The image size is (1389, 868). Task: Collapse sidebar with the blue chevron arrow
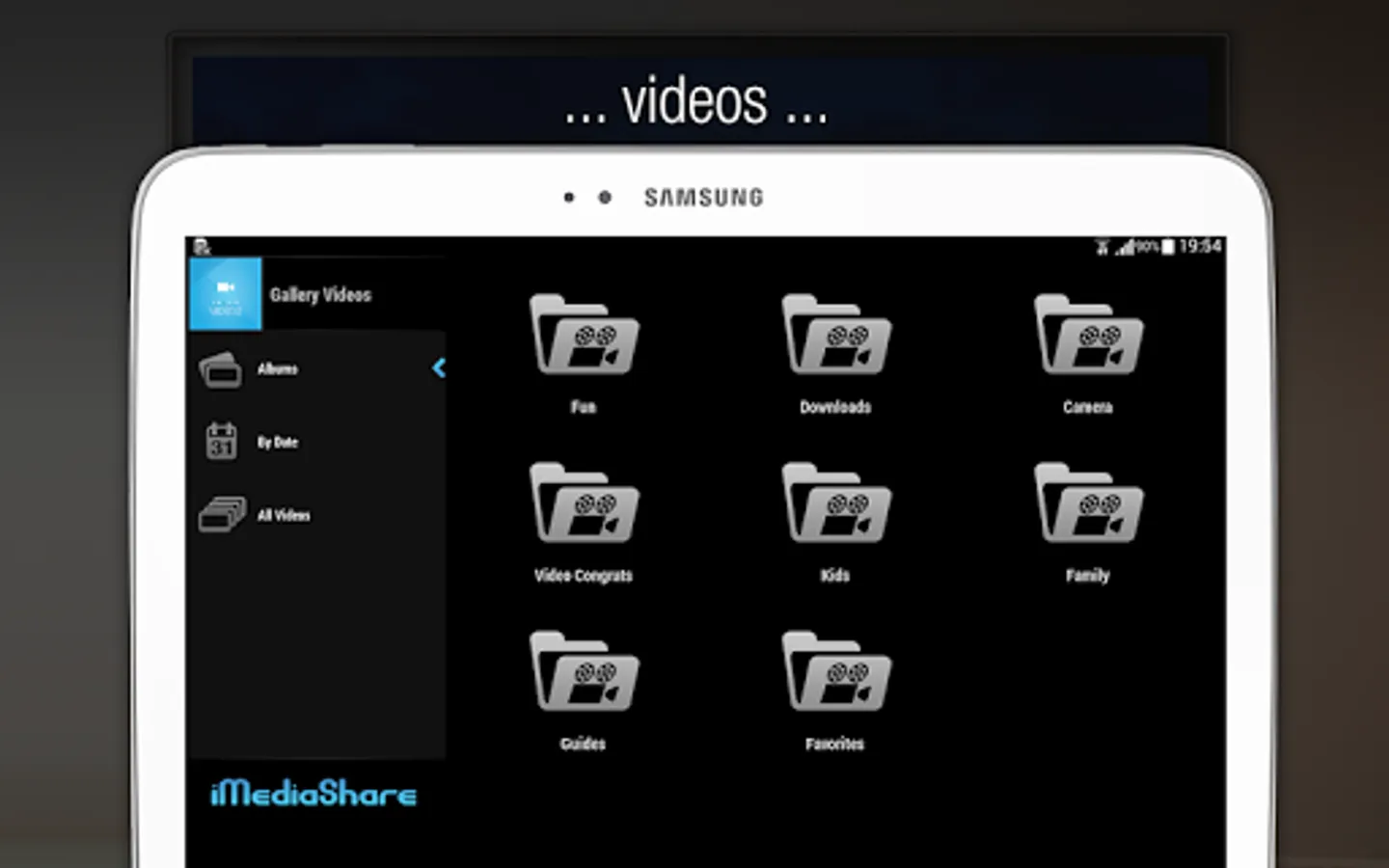pyautogui.click(x=439, y=367)
